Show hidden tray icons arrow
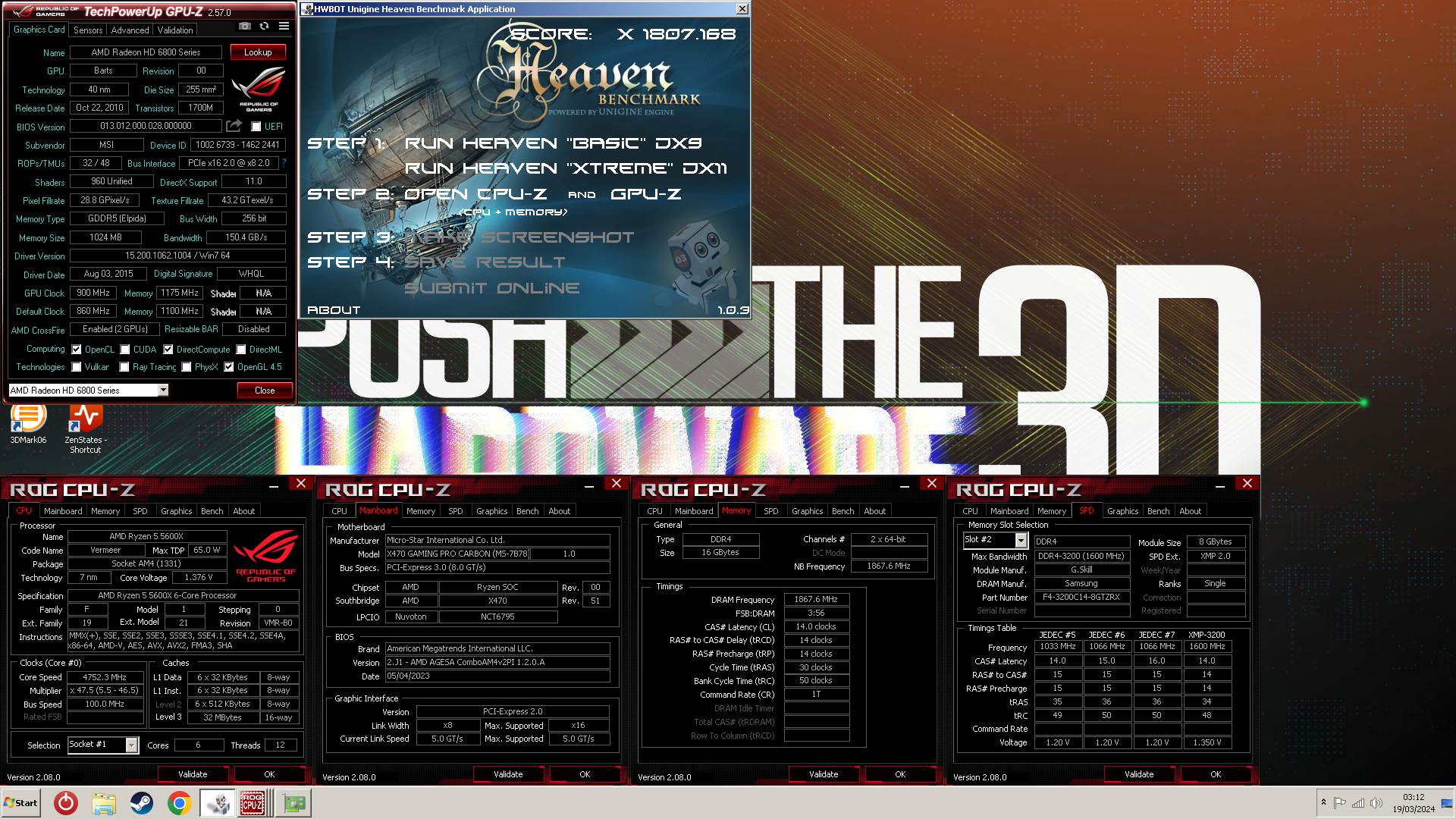 point(1323,802)
